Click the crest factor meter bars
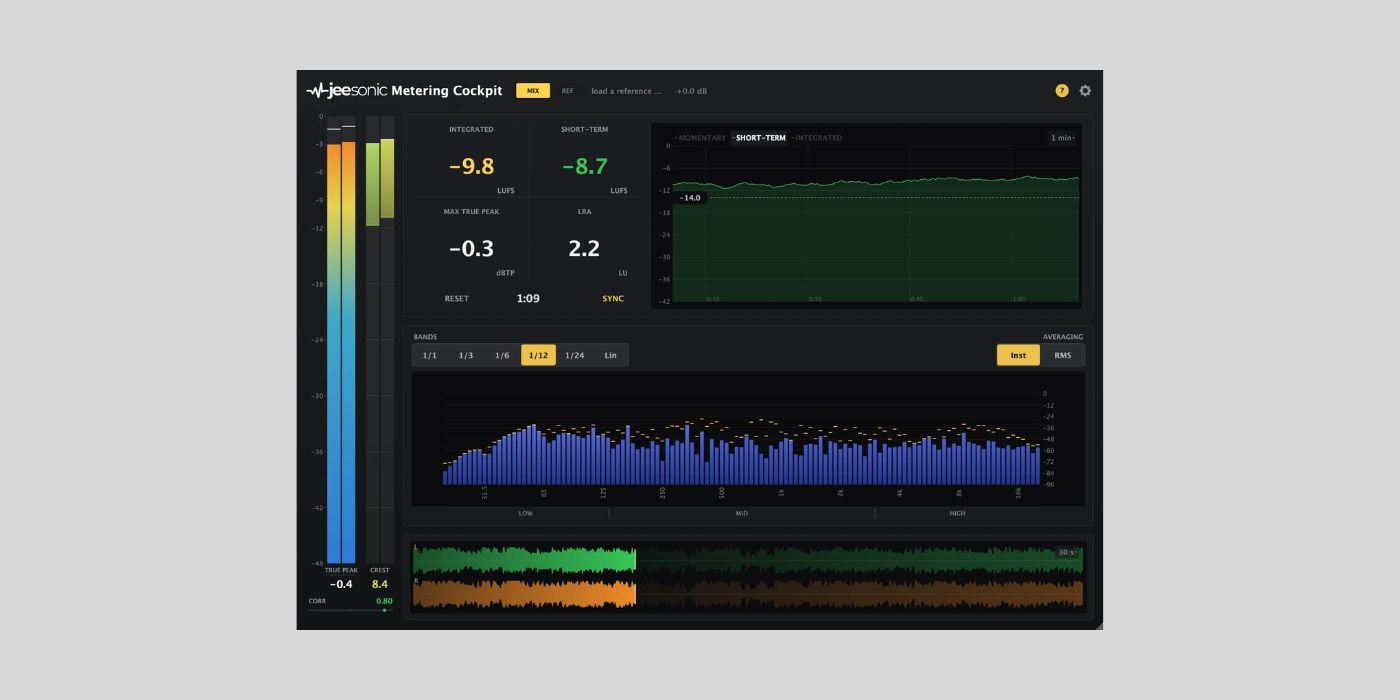The width and height of the screenshot is (1400, 700). 380,340
